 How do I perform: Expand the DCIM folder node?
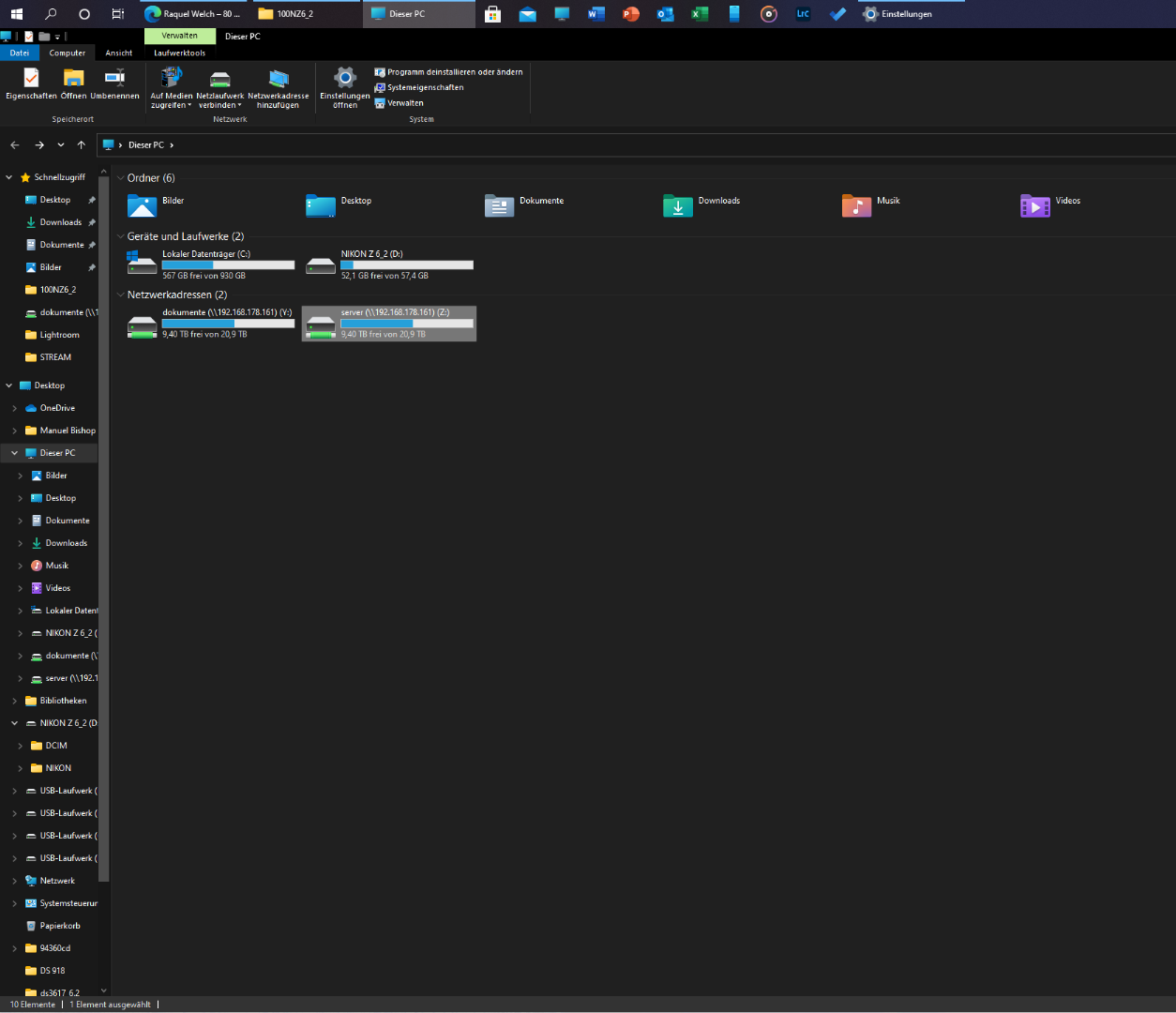coord(20,746)
